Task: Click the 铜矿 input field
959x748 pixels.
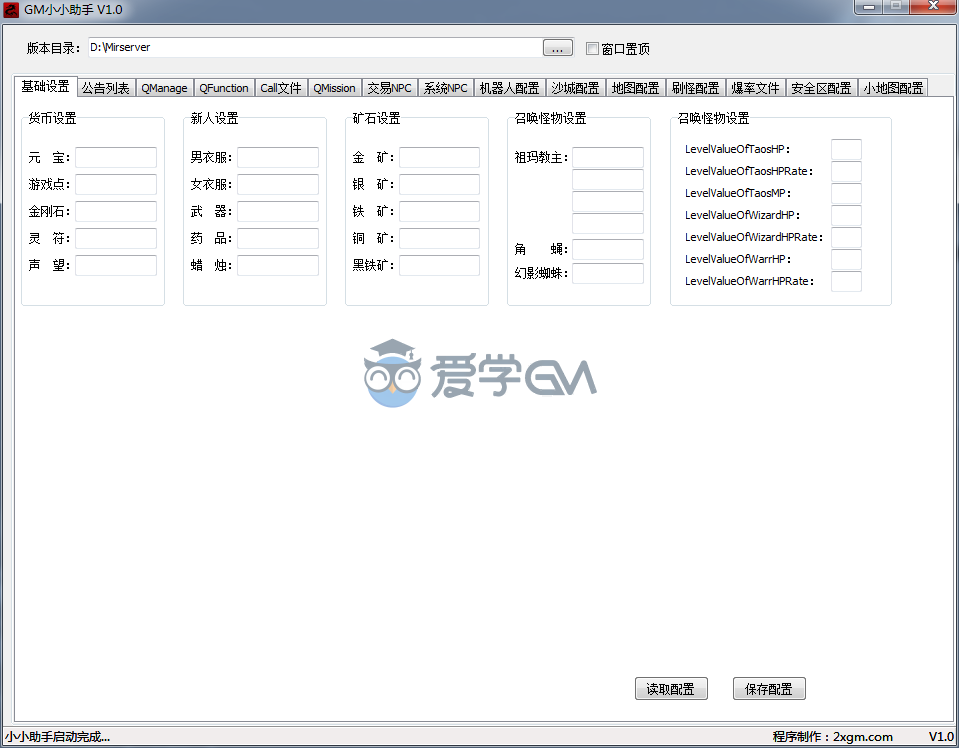Action: pos(439,238)
